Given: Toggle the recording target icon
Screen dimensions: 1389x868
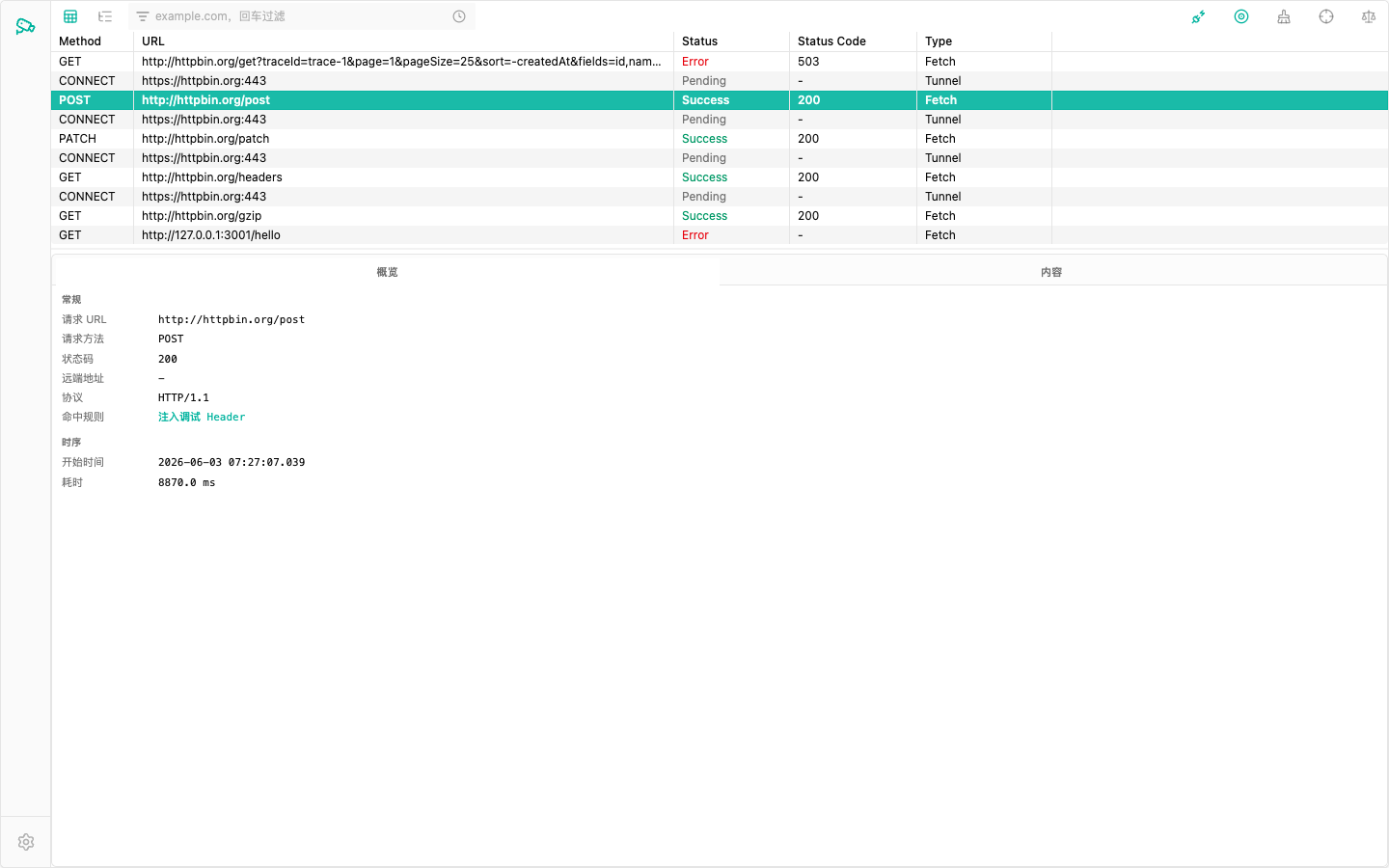Looking at the screenshot, I should pyautogui.click(x=1241, y=16).
